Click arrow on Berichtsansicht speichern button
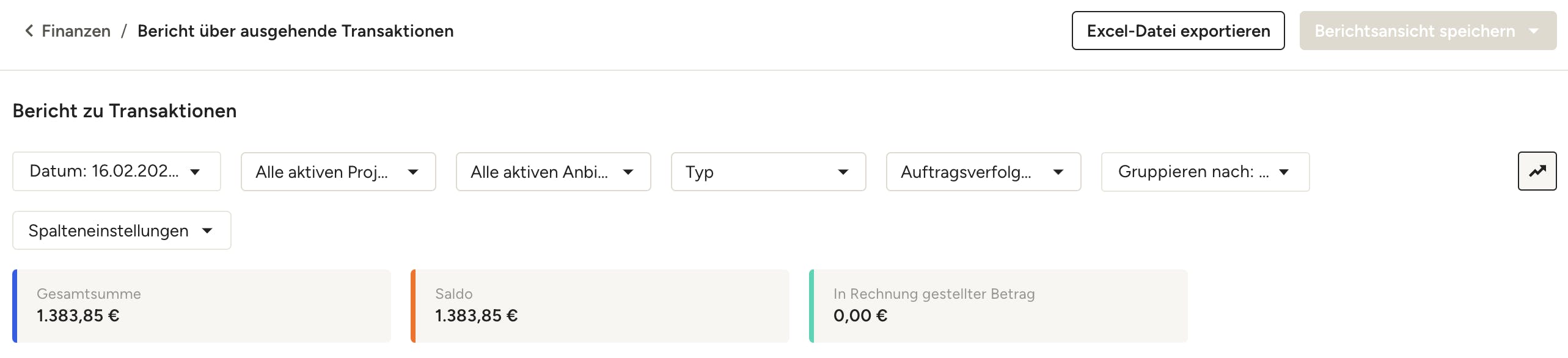This screenshot has height=358, width=1568. pos(1534,31)
